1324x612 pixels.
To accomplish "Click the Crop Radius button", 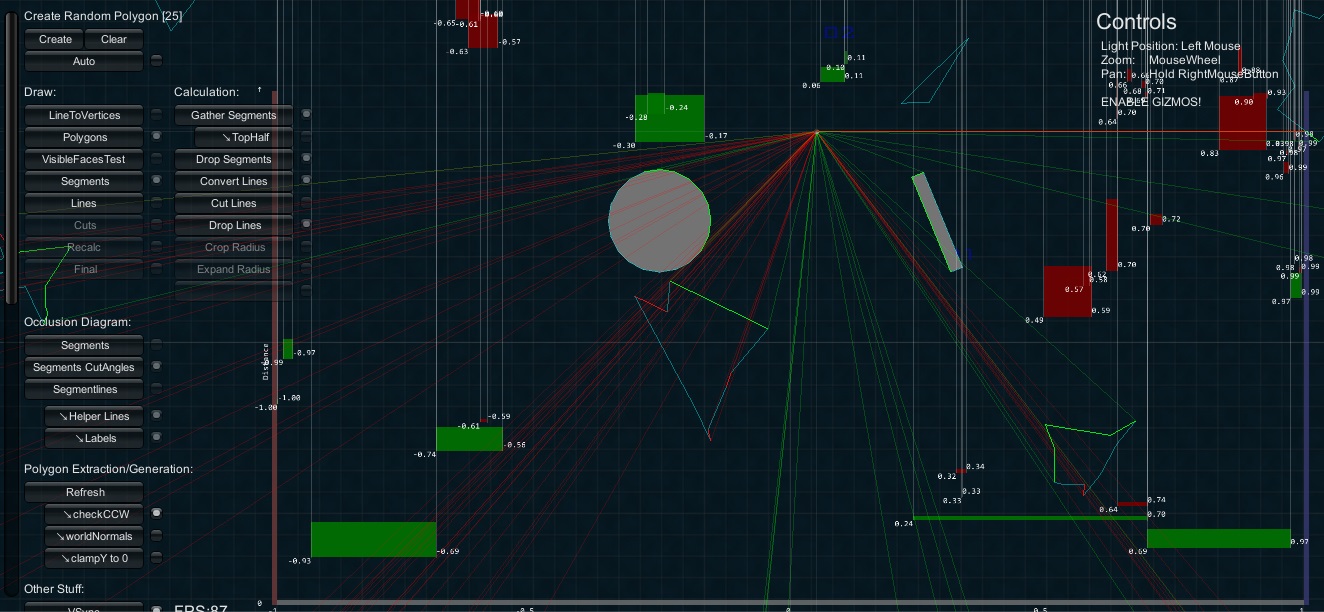I will (x=233, y=248).
